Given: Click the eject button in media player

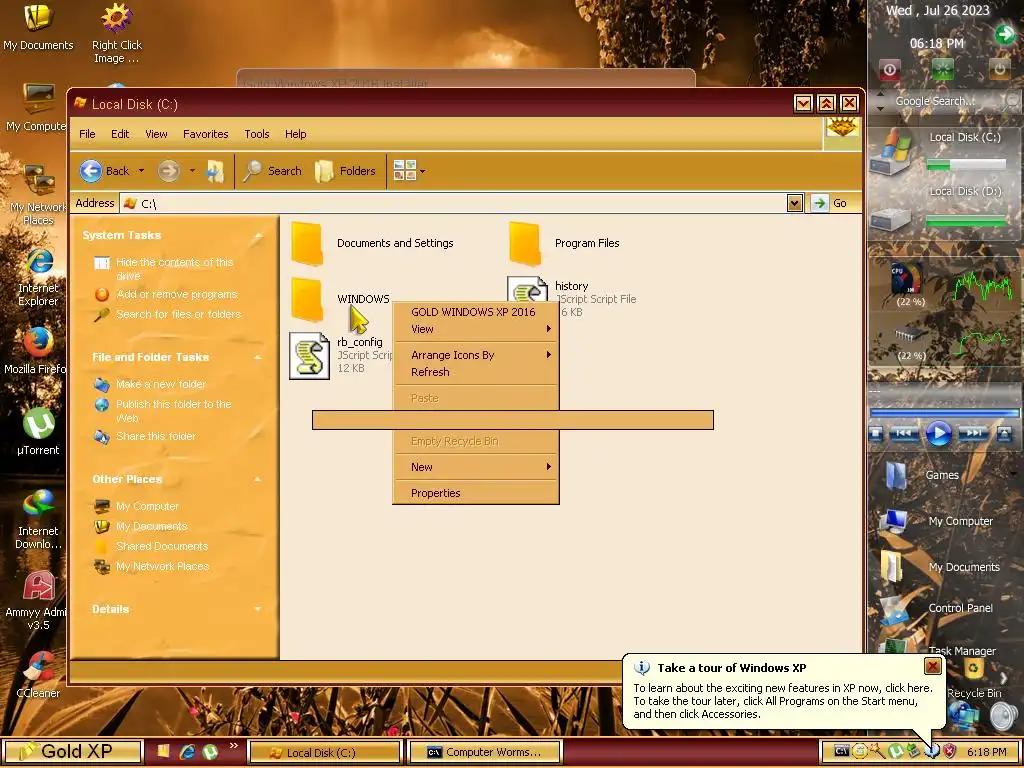Looking at the screenshot, I should [1004, 434].
